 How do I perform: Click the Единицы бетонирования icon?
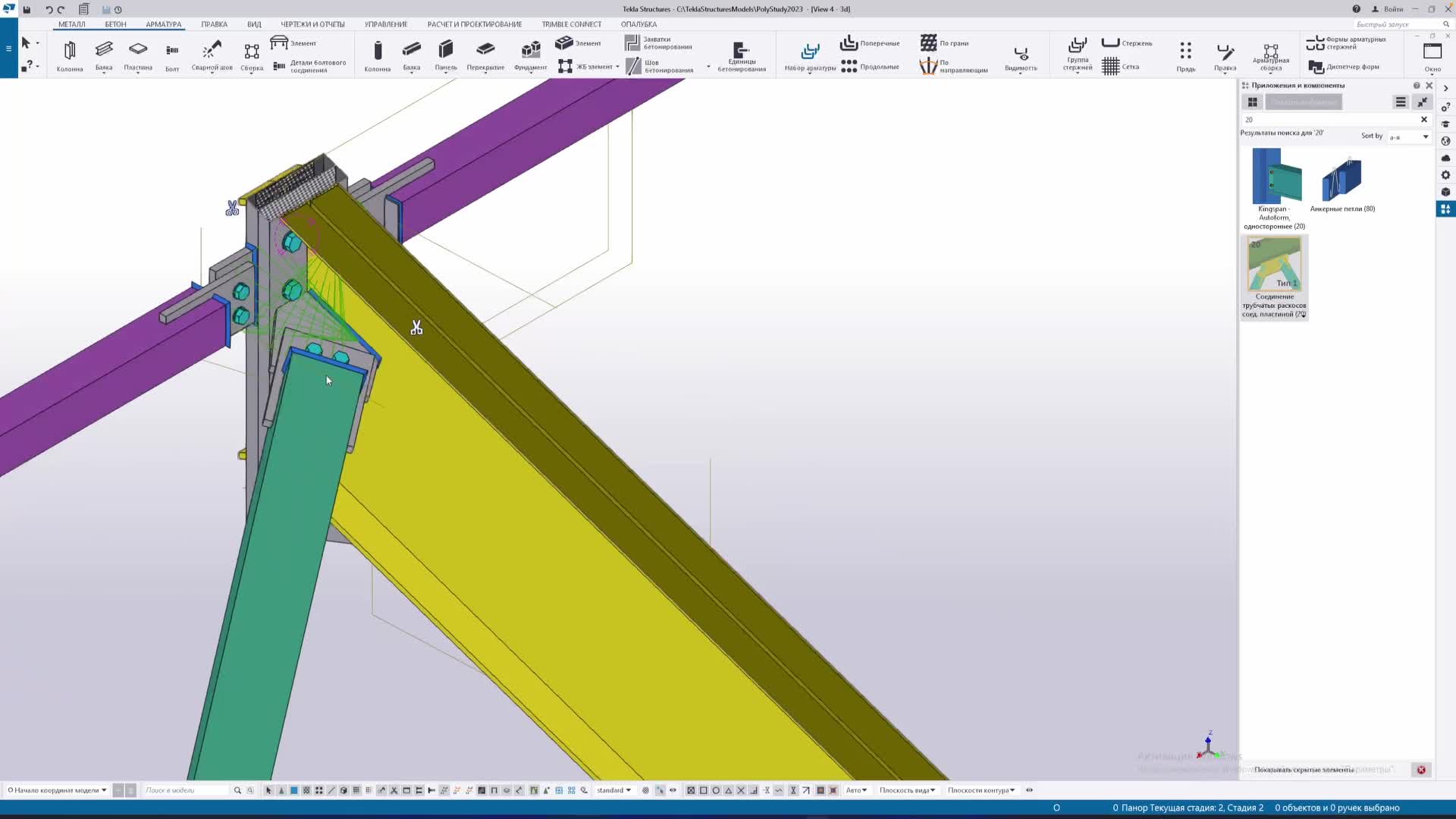tap(742, 56)
